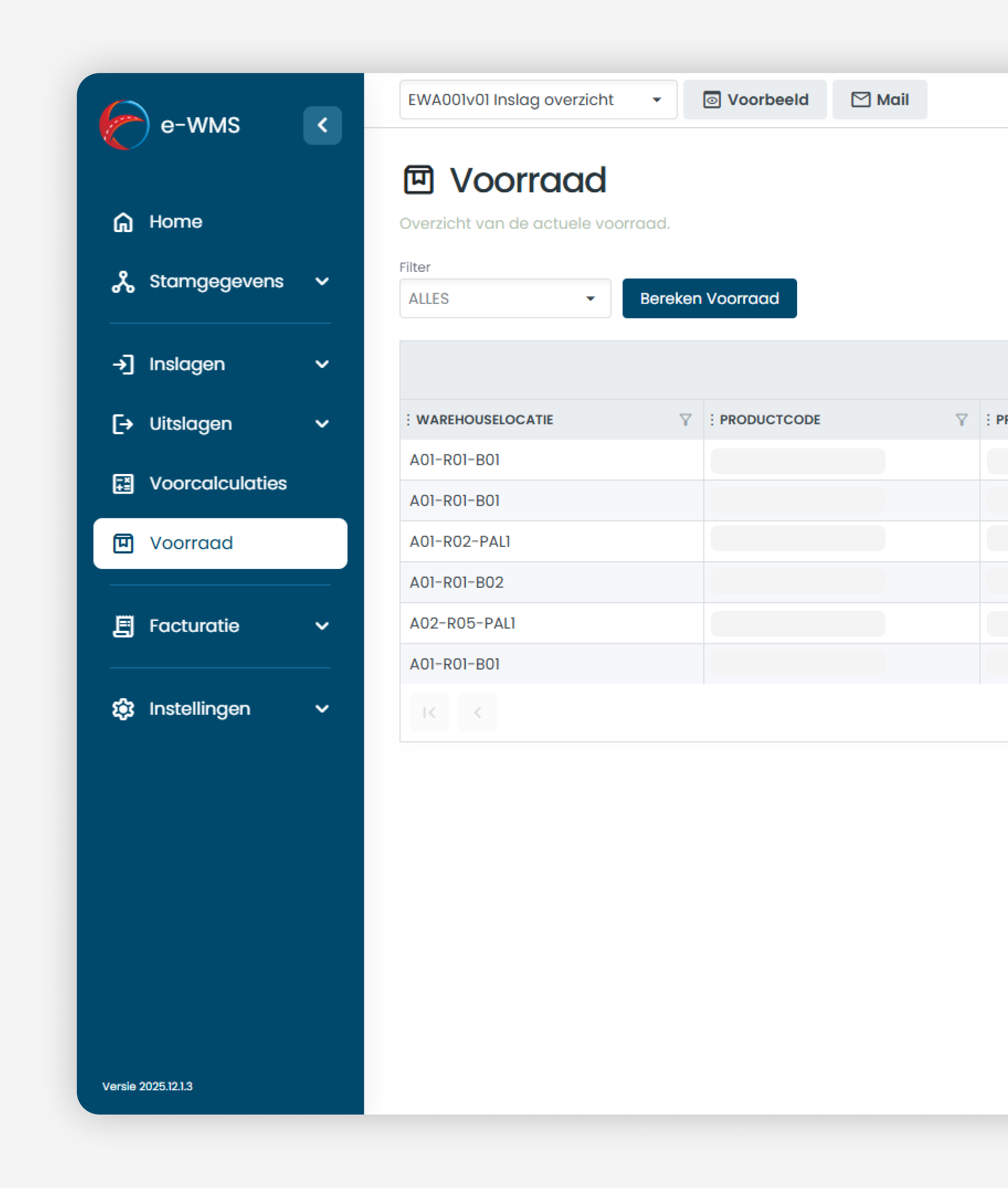The height and width of the screenshot is (1188, 1008).
Task: Click the e-WMS logo
Action: tap(124, 125)
